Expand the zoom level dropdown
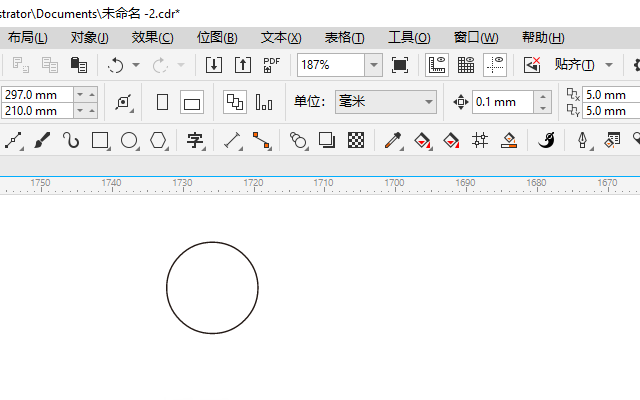640x400 pixels. tap(373, 65)
